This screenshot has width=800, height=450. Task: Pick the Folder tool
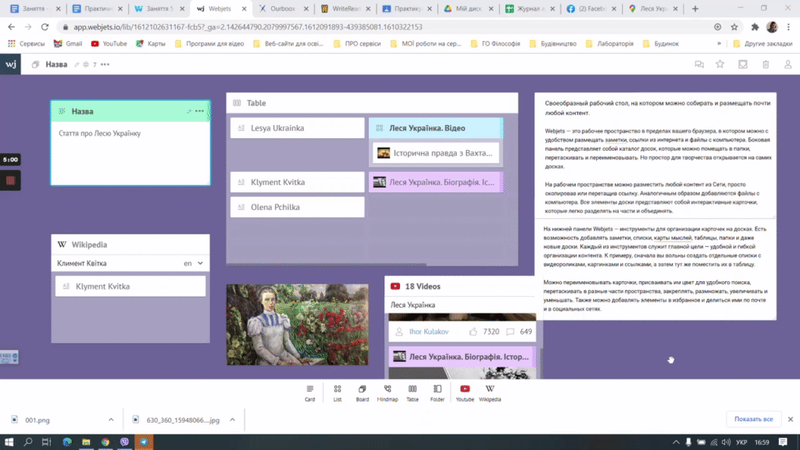[x=437, y=392]
